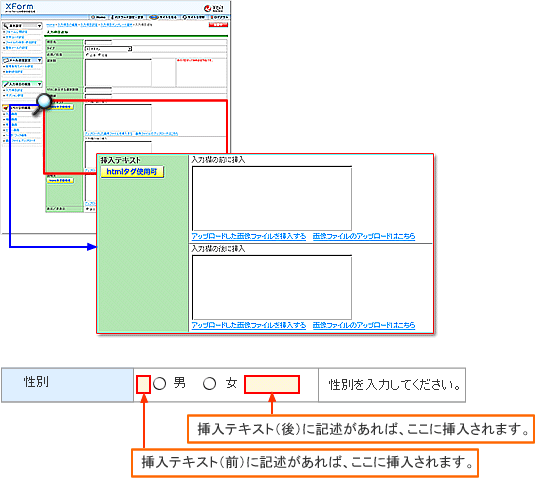This screenshot has width=535, height=478.
Task: Click the large htmlタグ使用可 button
Action: tap(132, 172)
